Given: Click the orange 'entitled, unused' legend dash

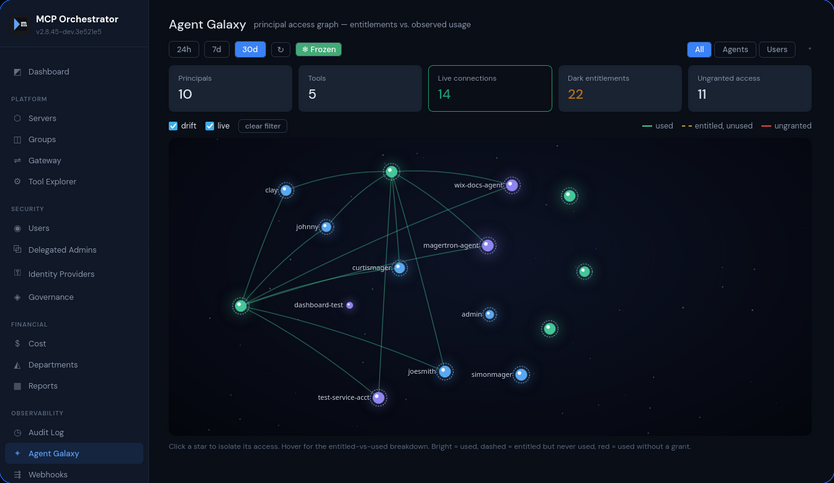Looking at the screenshot, I should [687, 126].
